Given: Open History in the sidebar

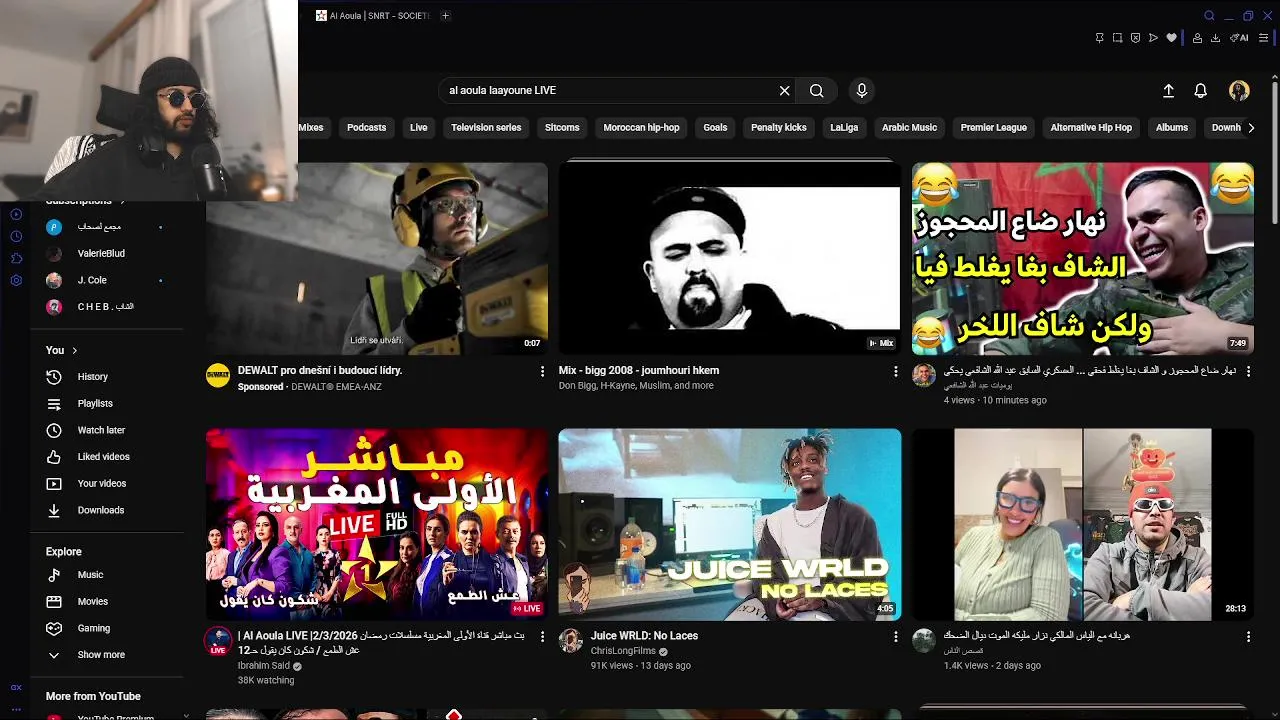Looking at the screenshot, I should click(x=92, y=377).
